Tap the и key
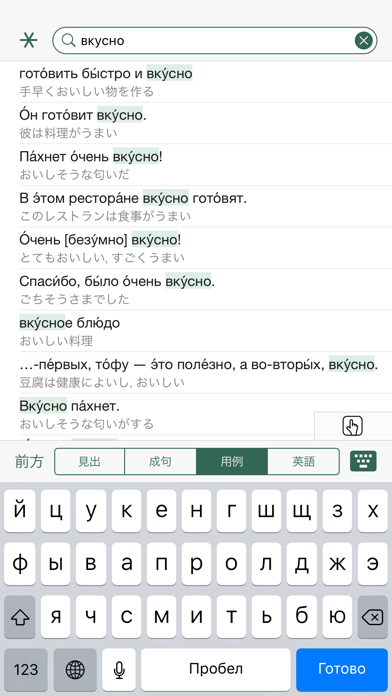 tap(196, 617)
